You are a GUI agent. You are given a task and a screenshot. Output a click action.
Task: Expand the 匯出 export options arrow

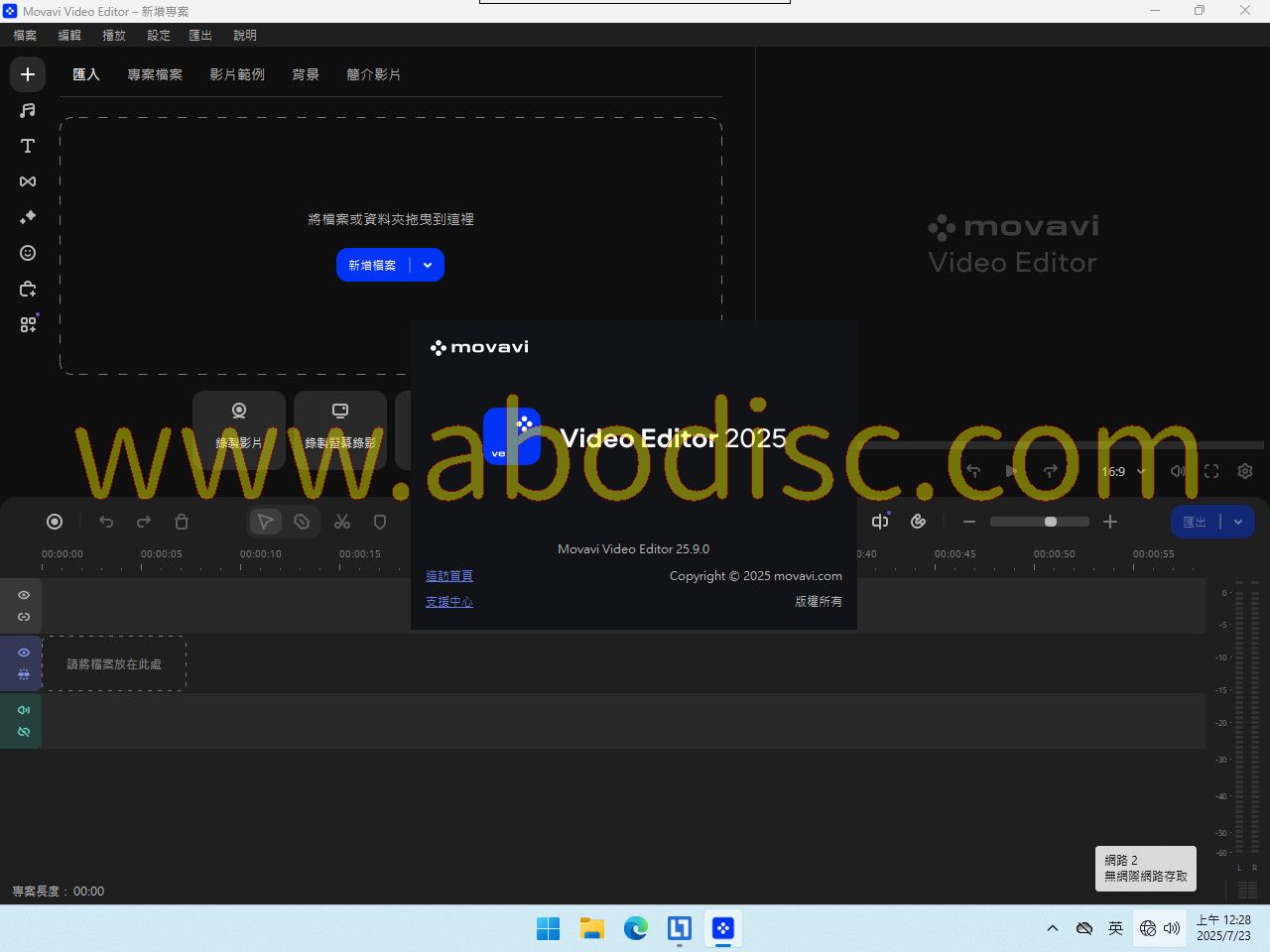tap(1238, 522)
